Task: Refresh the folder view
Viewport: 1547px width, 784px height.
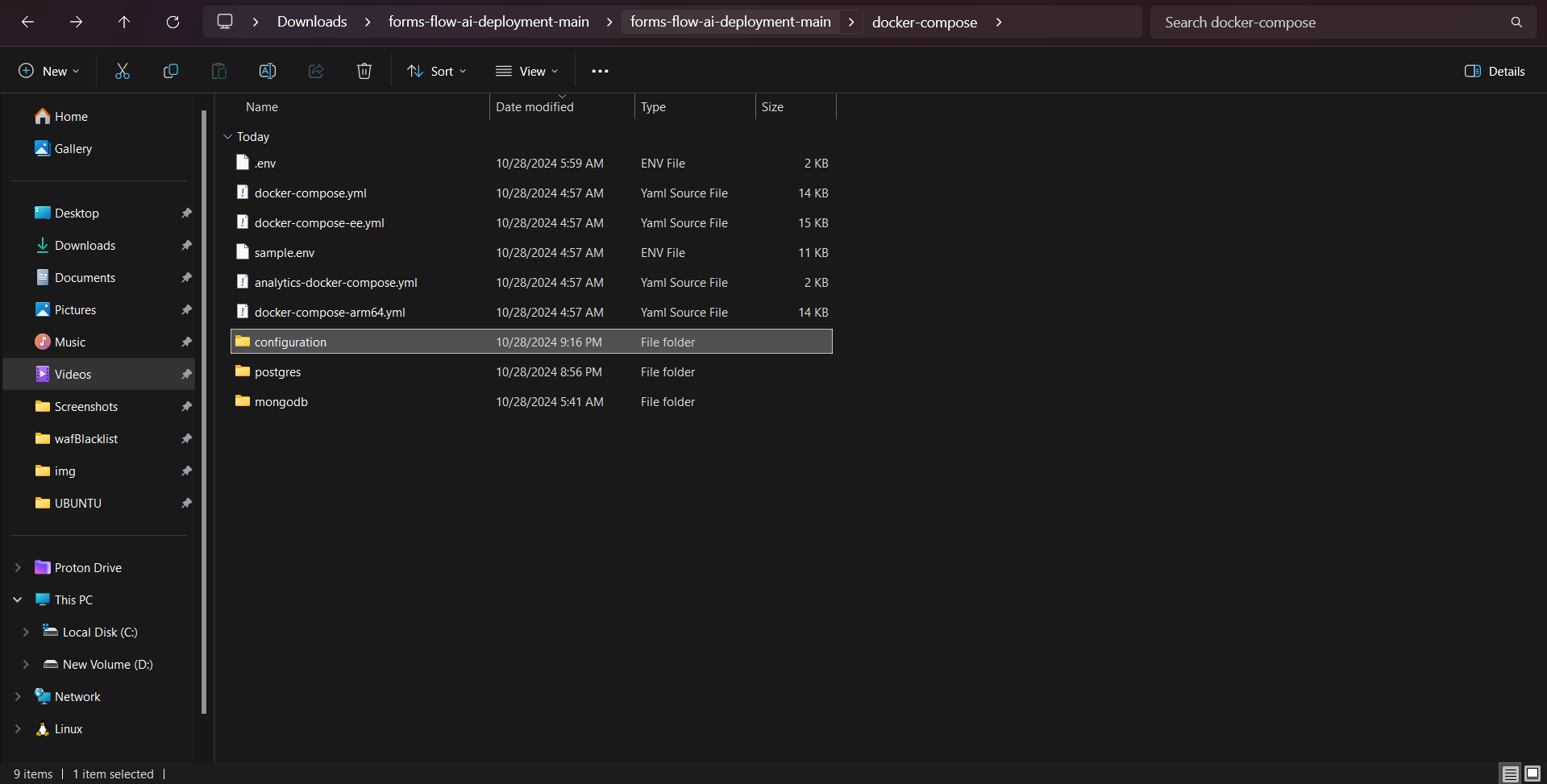Action: point(173,22)
